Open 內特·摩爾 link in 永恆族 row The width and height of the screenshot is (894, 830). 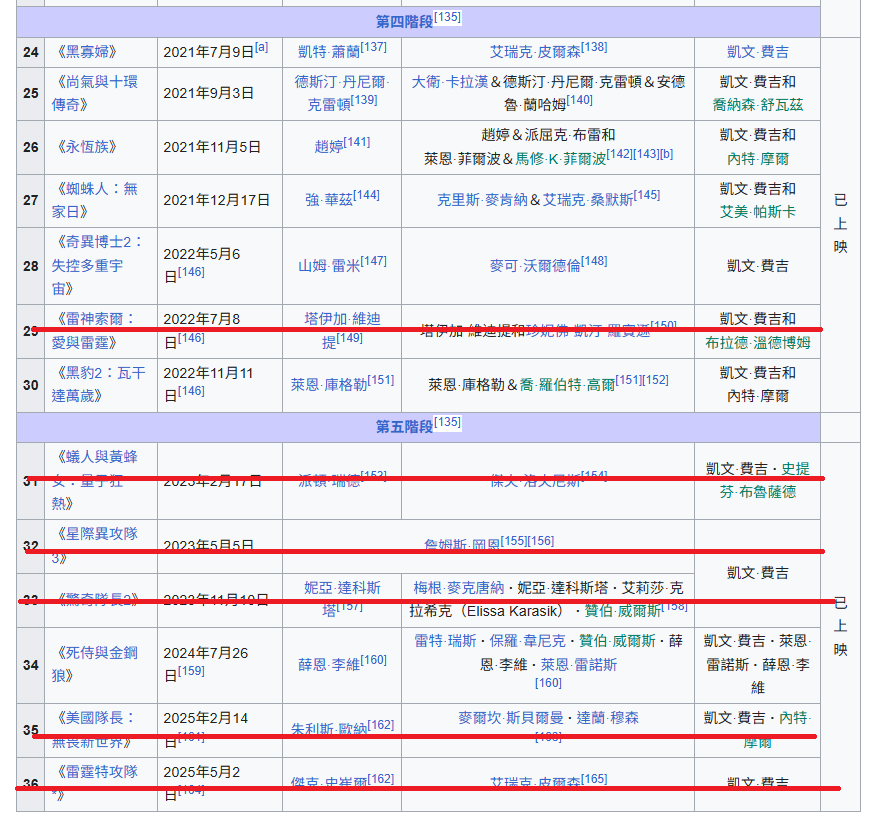tap(758, 159)
